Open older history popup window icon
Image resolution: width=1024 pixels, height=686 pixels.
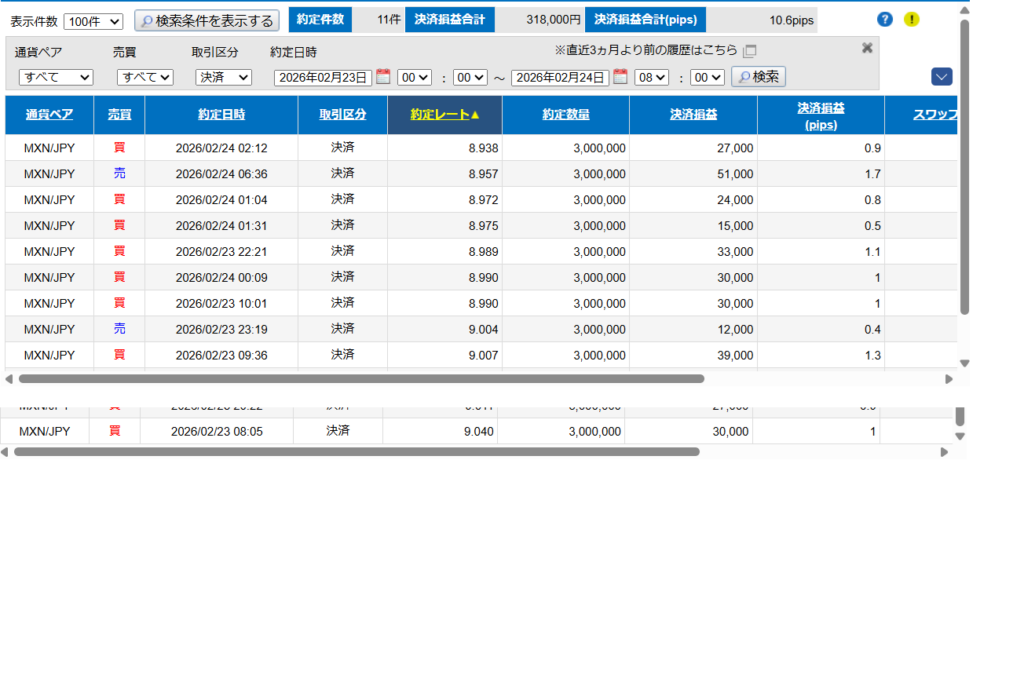[750, 51]
